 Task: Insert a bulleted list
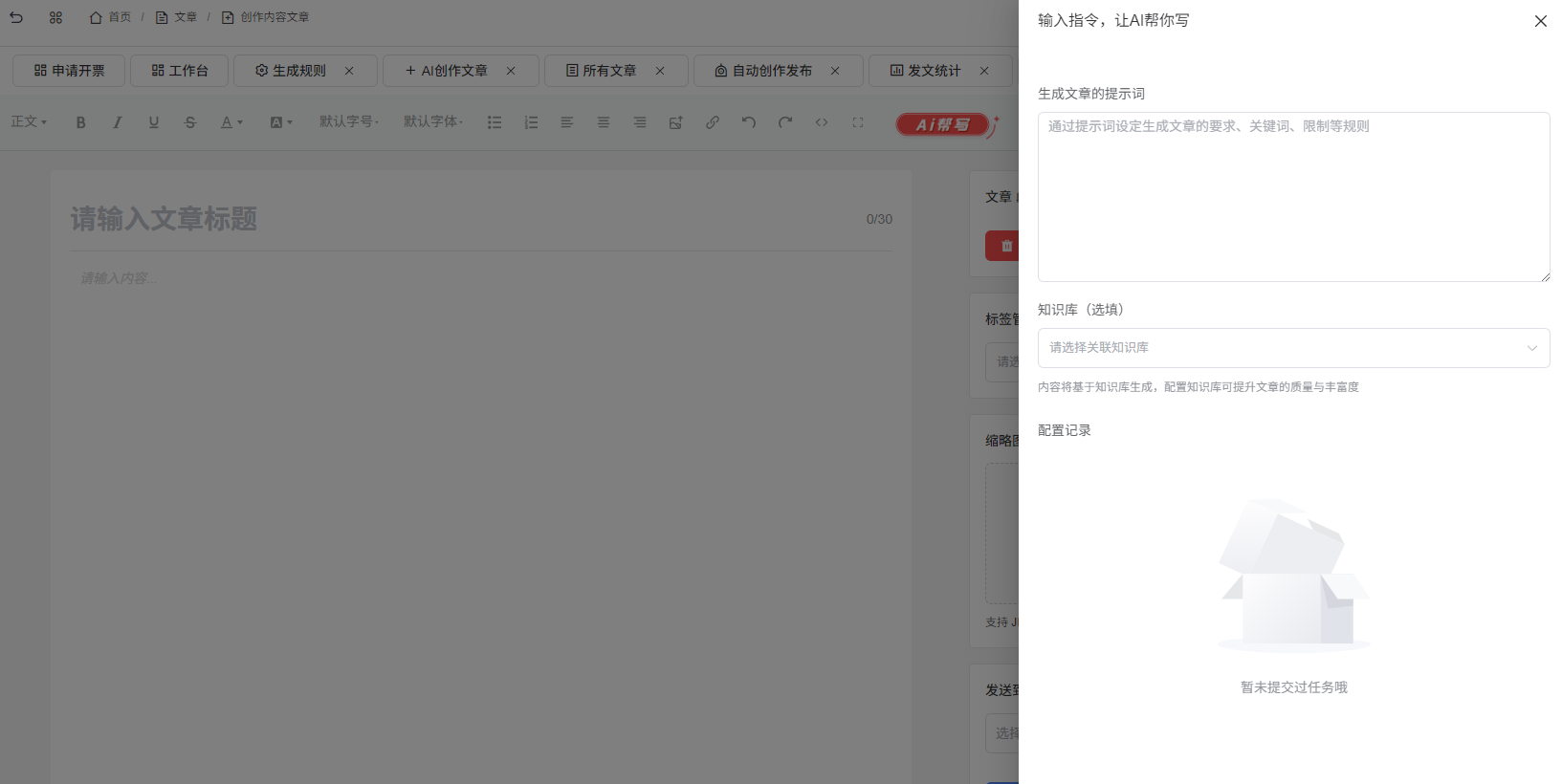click(495, 122)
